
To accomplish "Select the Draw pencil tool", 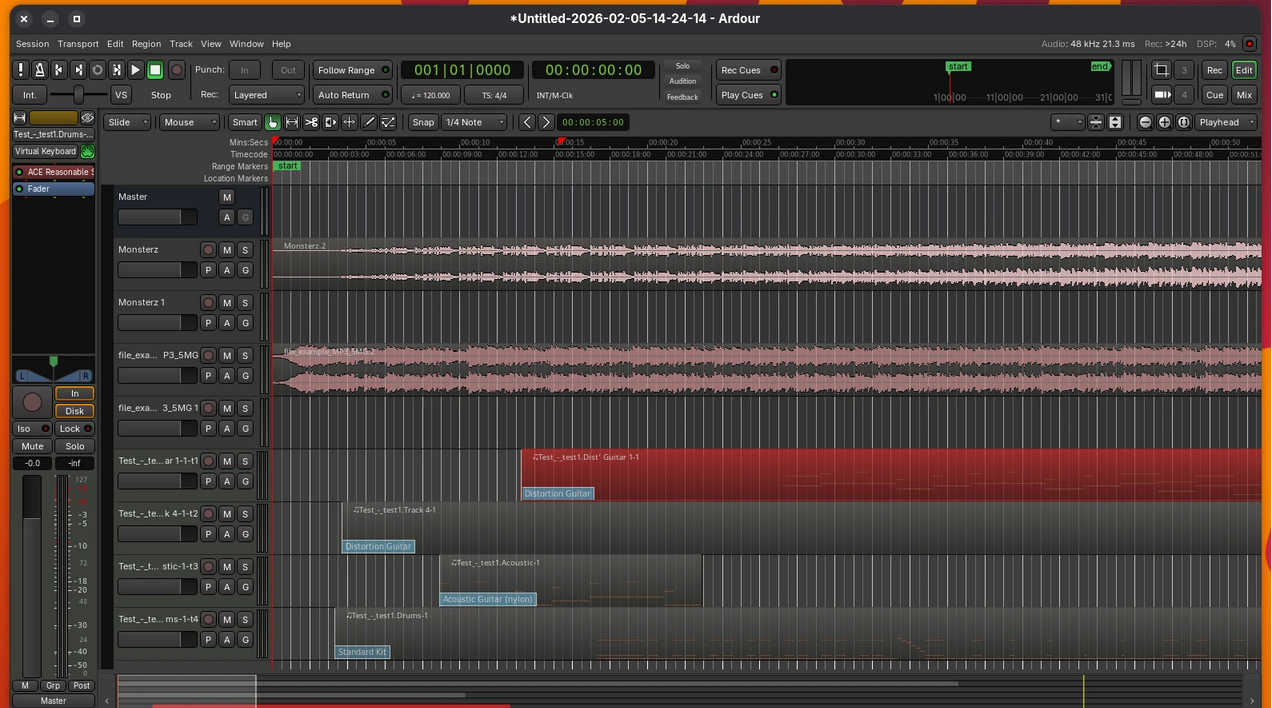I will pos(369,122).
